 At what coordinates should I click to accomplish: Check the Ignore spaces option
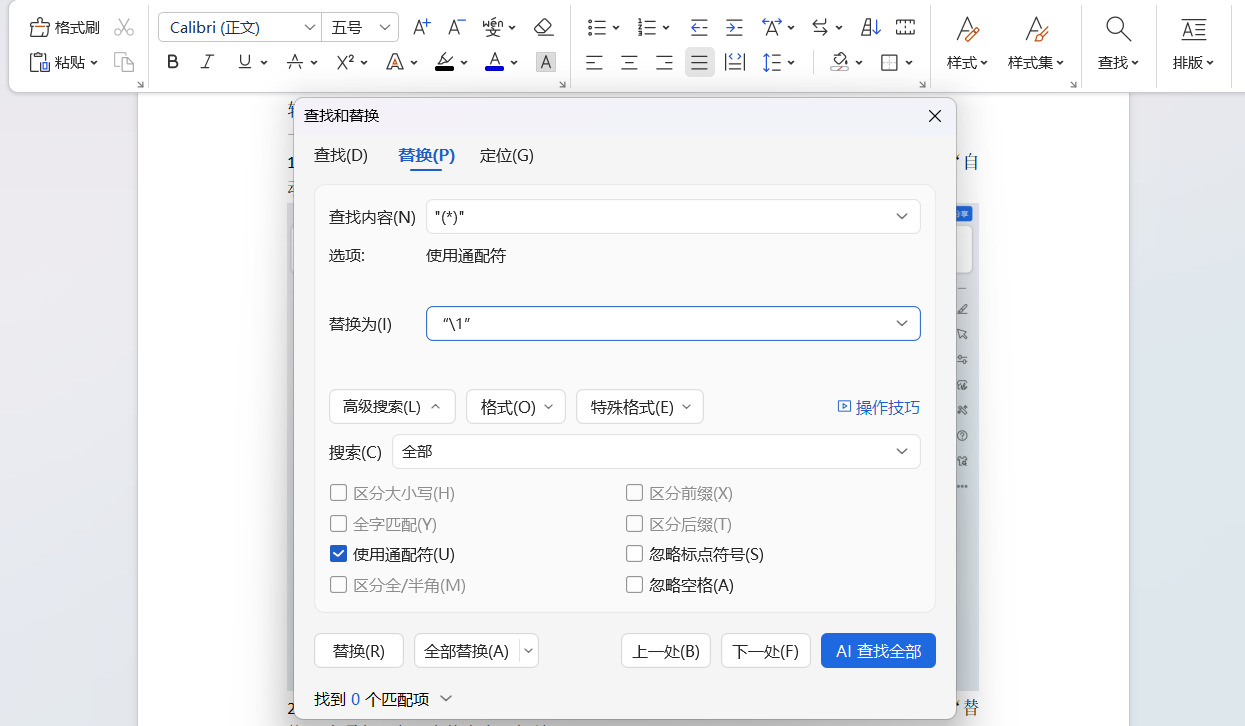point(634,585)
